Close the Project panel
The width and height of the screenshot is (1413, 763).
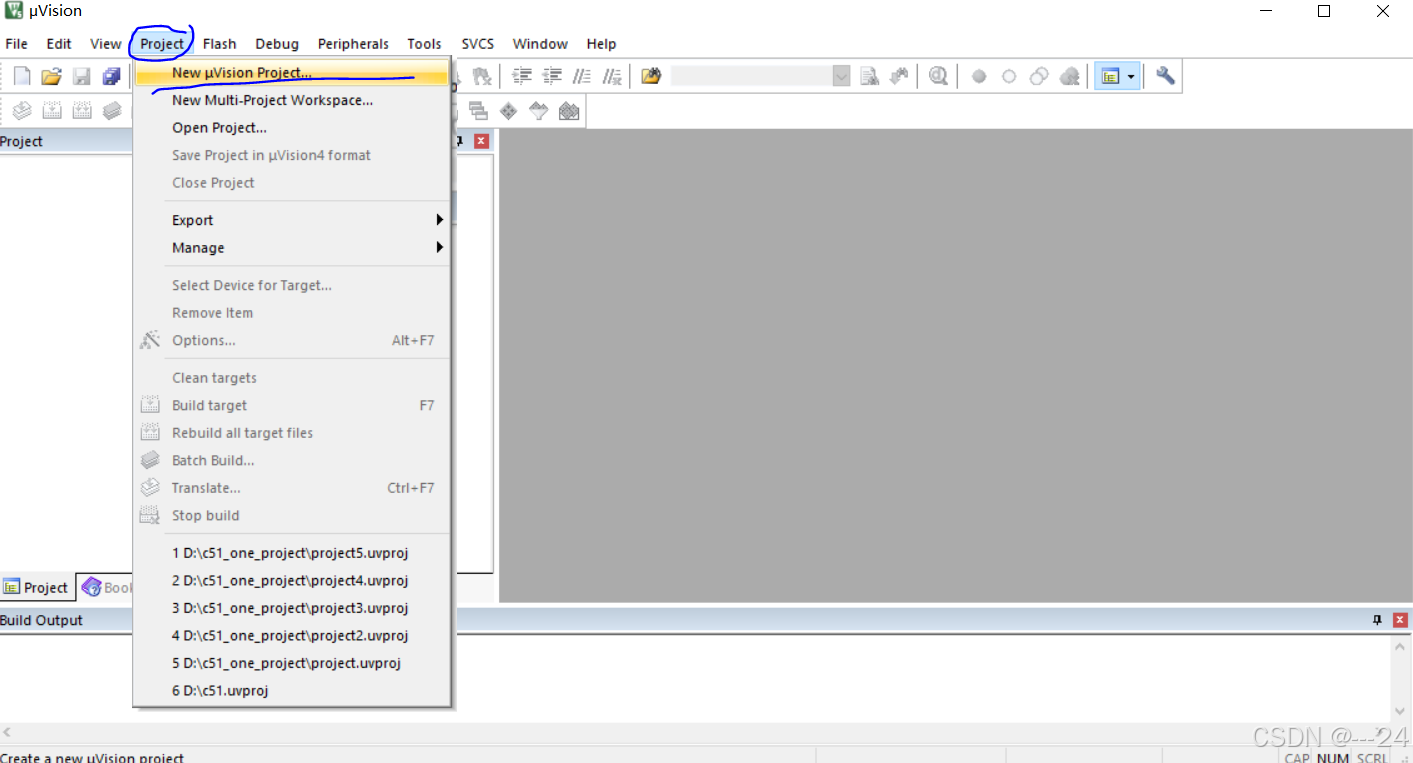coord(481,141)
